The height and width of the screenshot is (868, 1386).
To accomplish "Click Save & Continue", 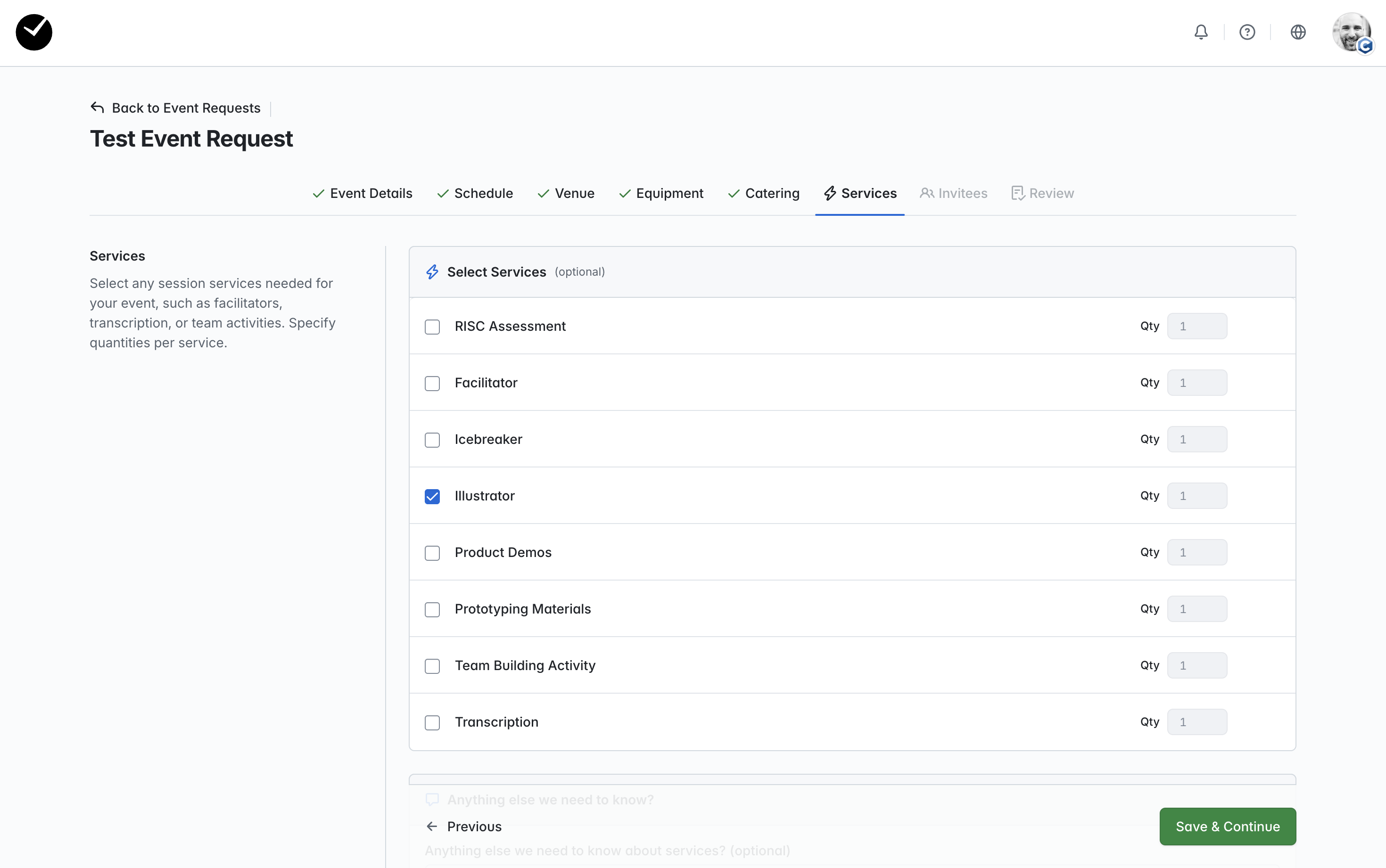I will (1228, 827).
